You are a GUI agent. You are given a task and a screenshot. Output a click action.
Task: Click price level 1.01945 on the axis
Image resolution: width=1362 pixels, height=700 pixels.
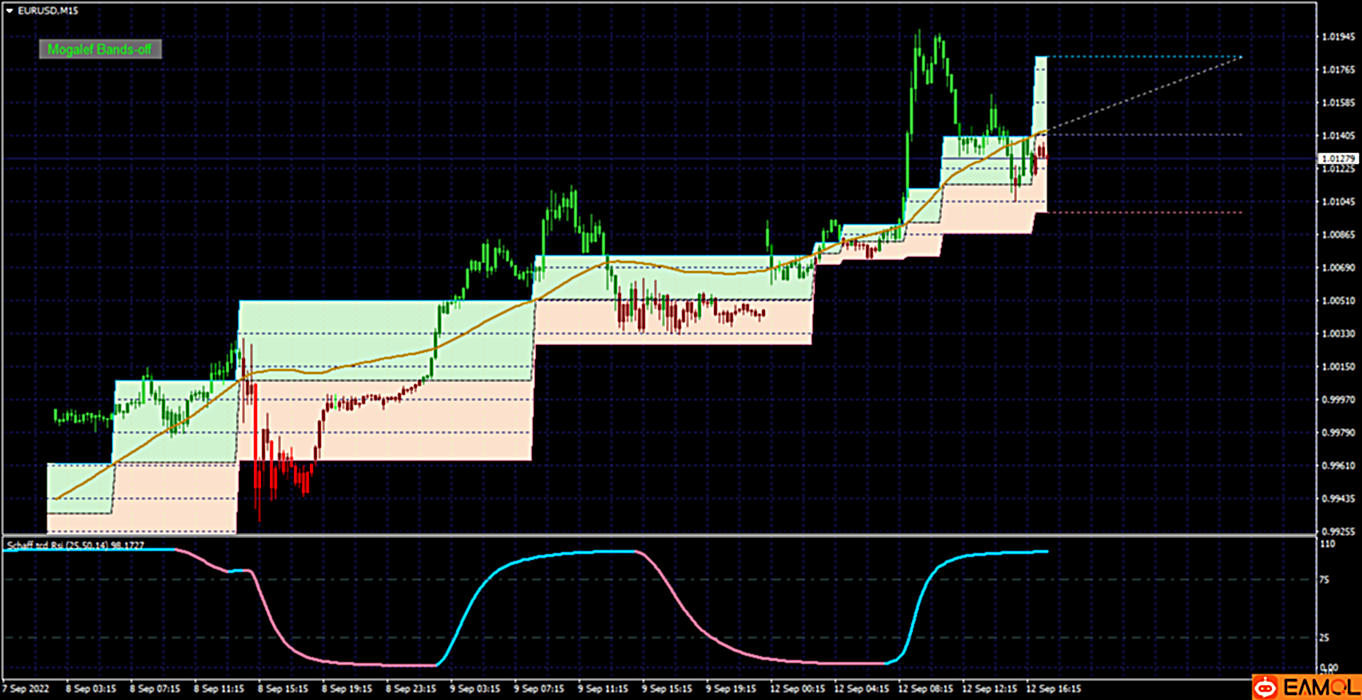pyautogui.click(x=1337, y=36)
